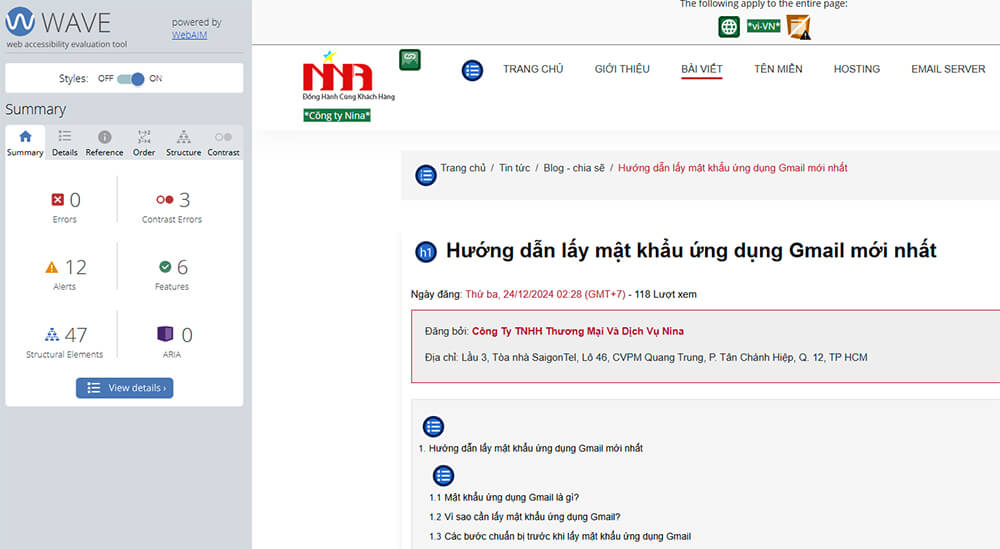This screenshot has height=549, width=1000.
Task: Click the Nina company logo
Action: pyautogui.click(x=348, y=76)
